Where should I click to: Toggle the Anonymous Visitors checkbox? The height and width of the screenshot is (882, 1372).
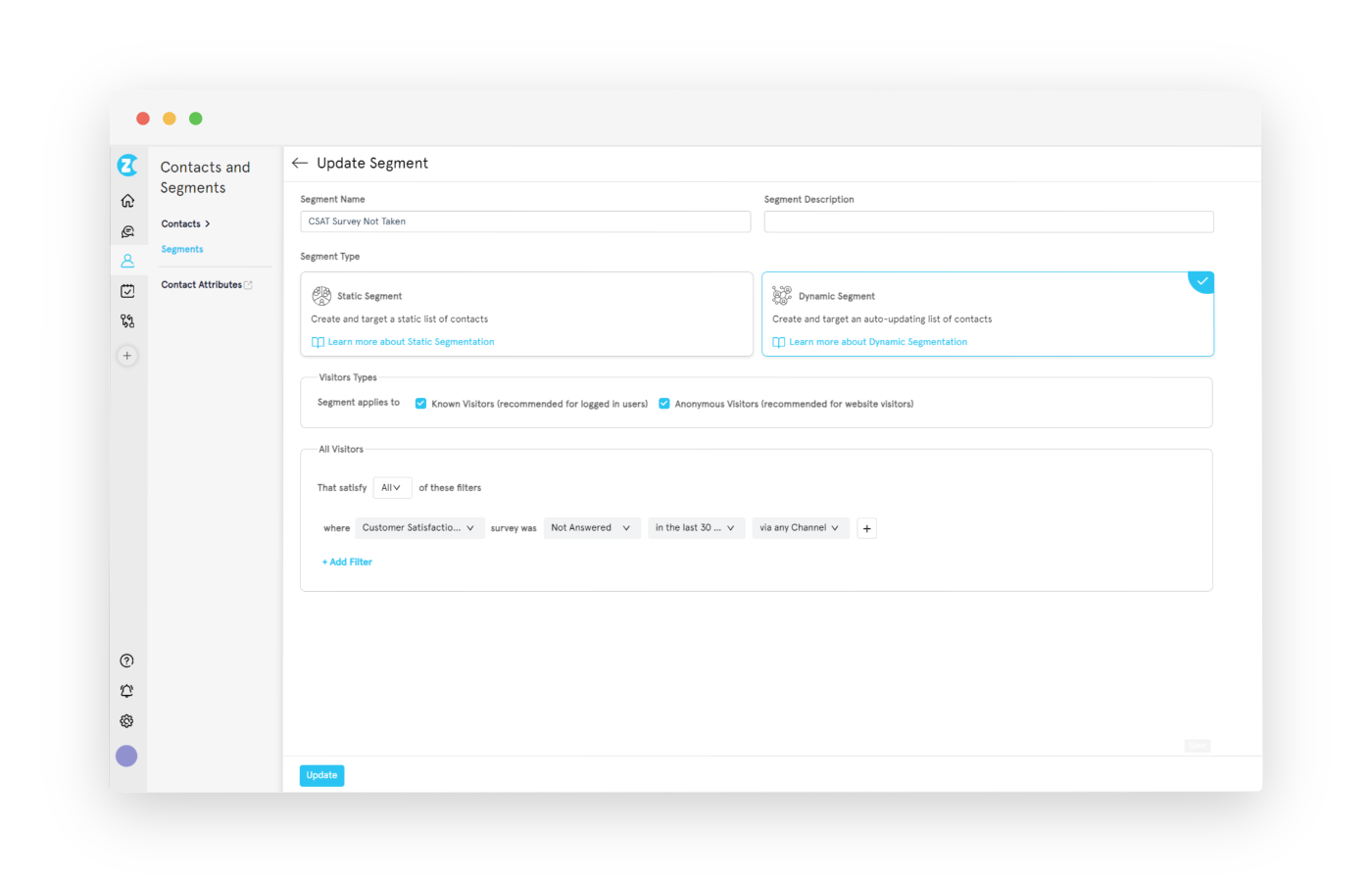point(664,404)
